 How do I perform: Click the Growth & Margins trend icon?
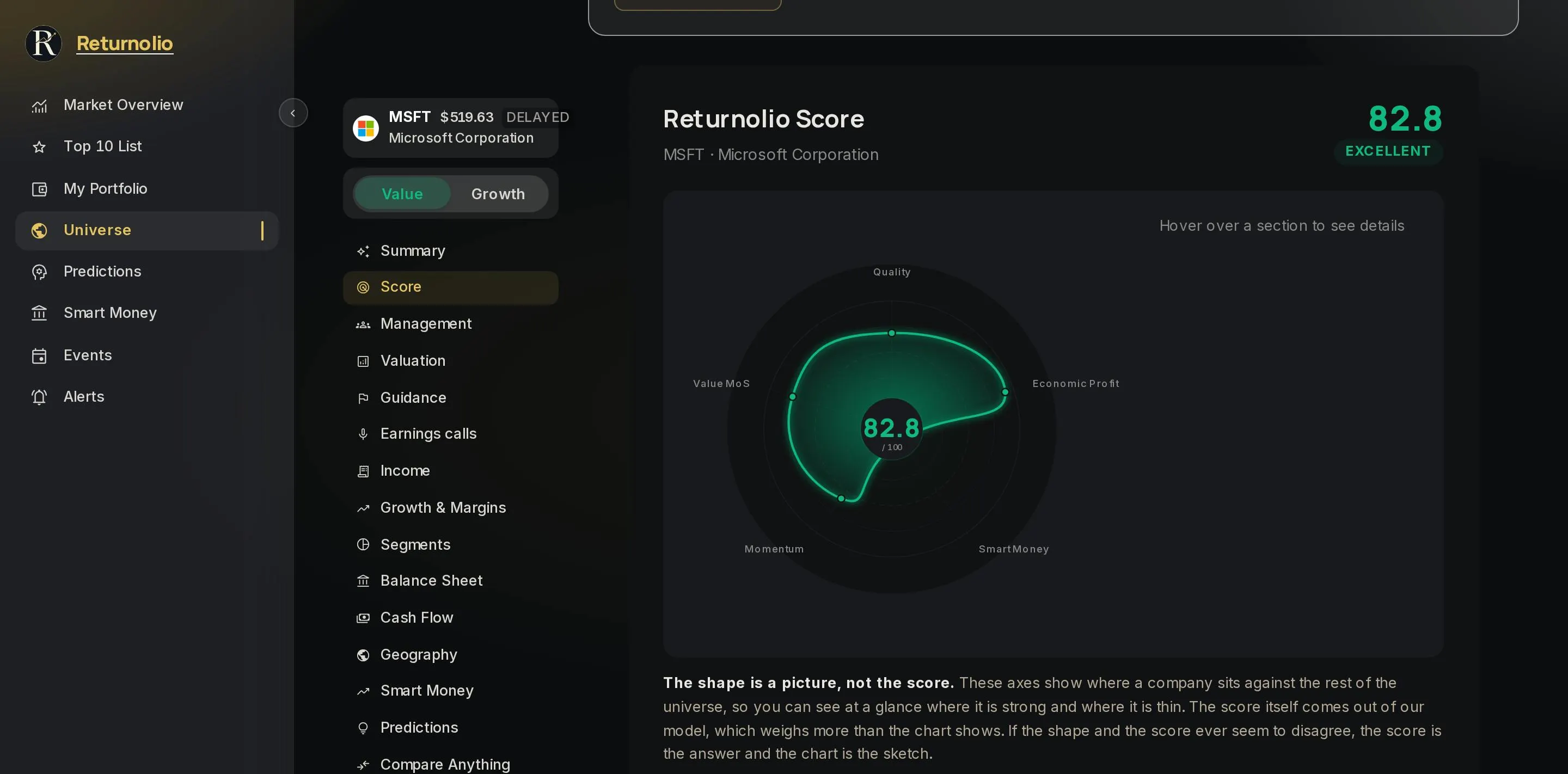click(x=363, y=509)
